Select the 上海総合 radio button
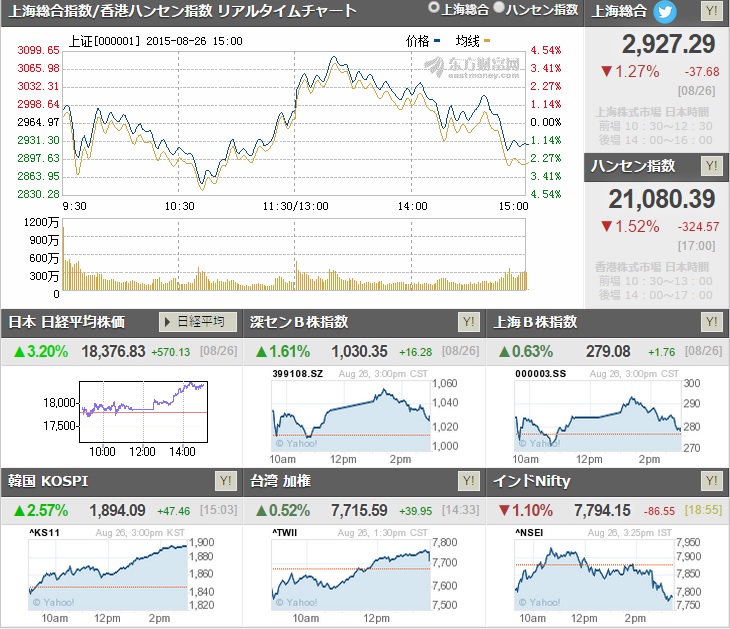 [x=433, y=8]
